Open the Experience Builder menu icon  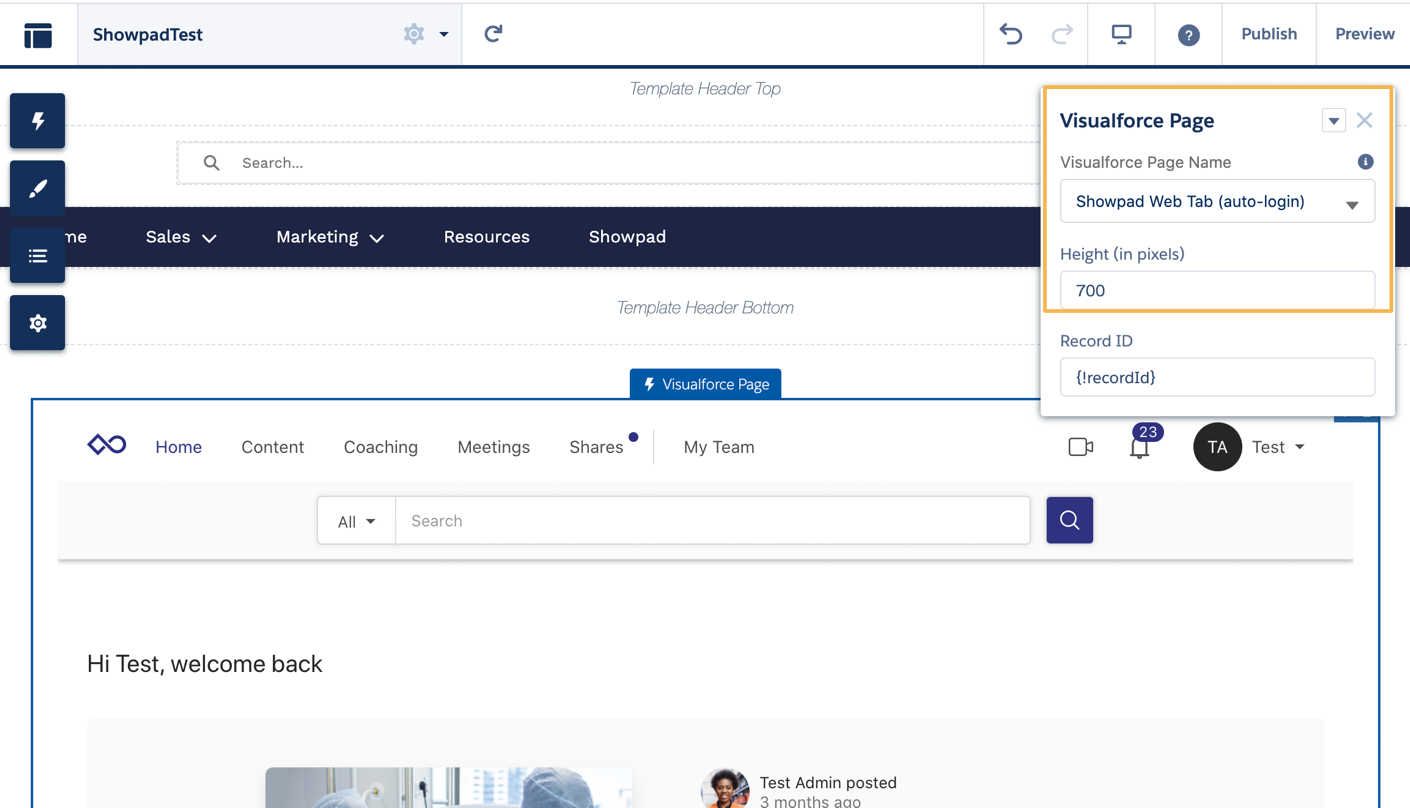pos(38,35)
